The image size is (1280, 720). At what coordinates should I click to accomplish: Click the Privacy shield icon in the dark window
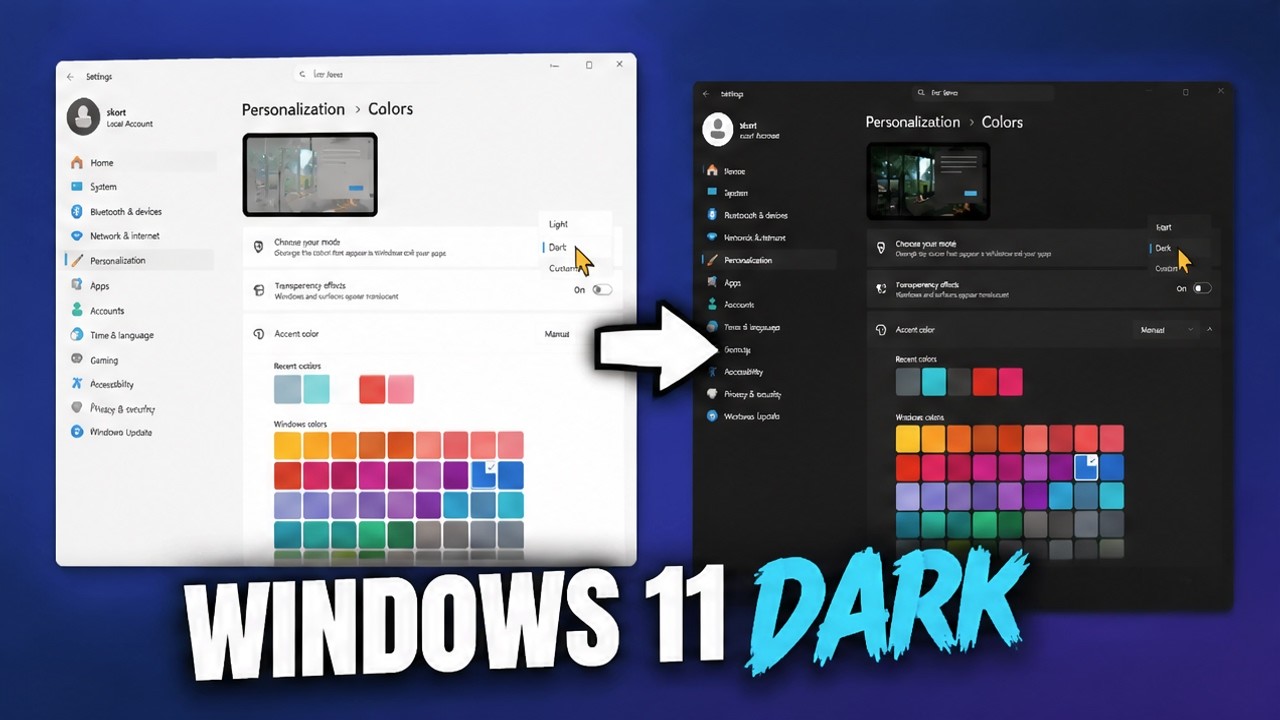pyautogui.click(x=712, y=394)
